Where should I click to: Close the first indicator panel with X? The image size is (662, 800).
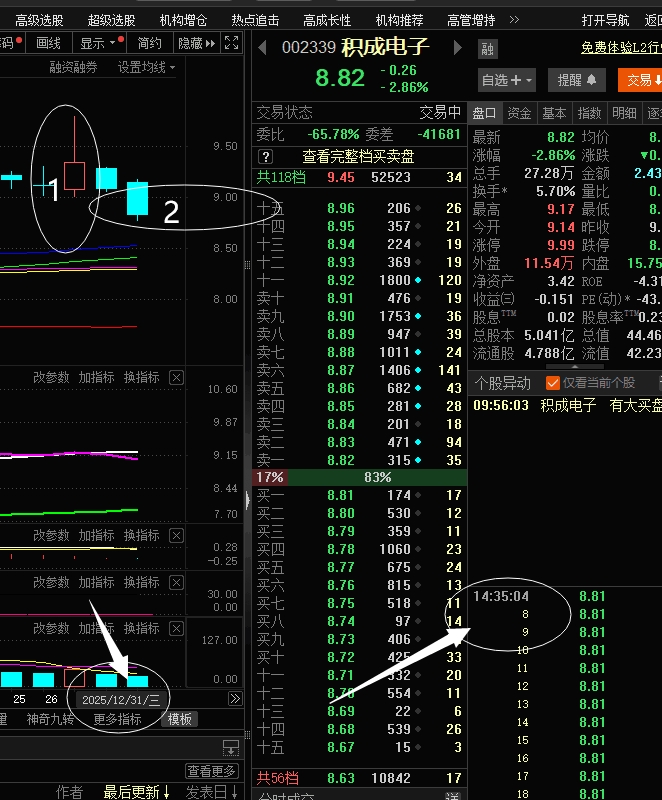coord(176,378)
